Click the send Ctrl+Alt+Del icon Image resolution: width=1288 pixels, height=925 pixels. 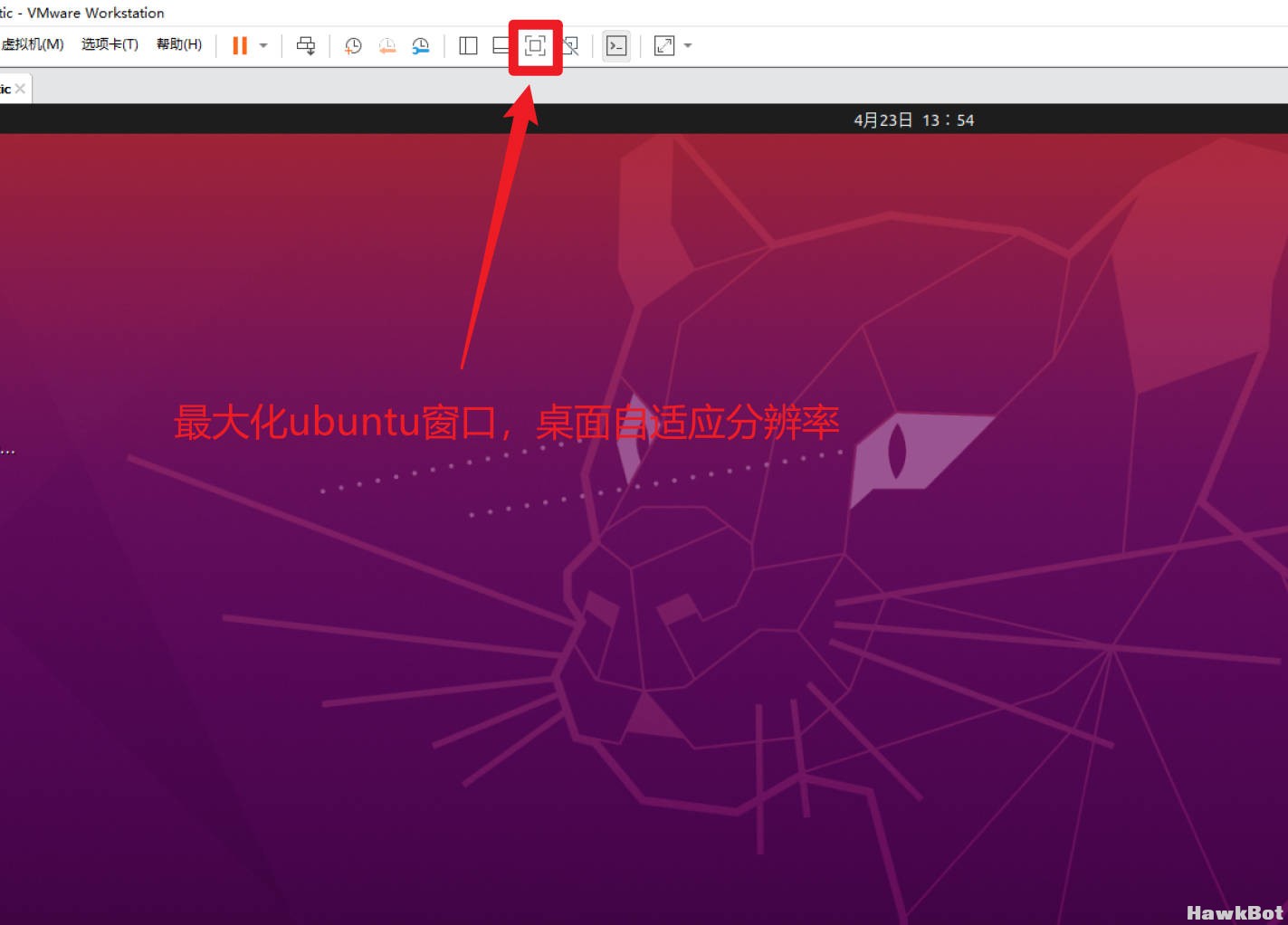[x=306, y=45]
